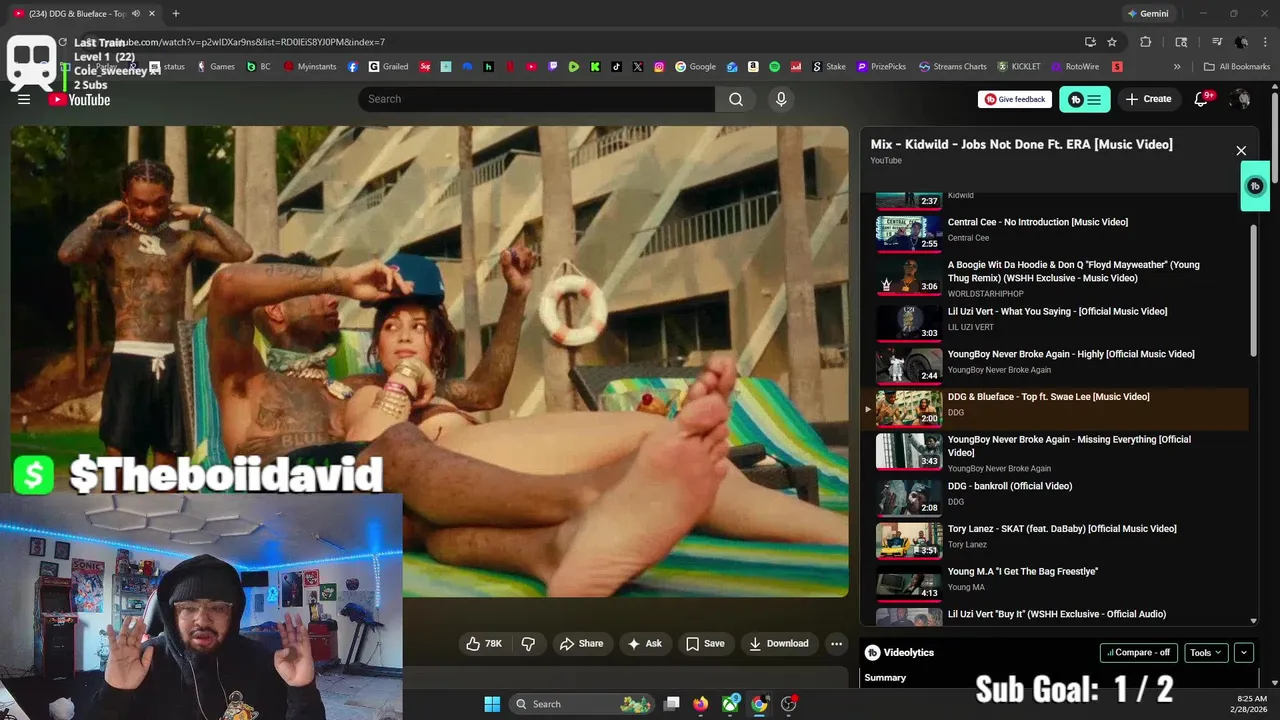Image resolution: width=1280 pixels, height=720 pixels.
Task: Click the search magnifier button
Action: click(736, 99)
